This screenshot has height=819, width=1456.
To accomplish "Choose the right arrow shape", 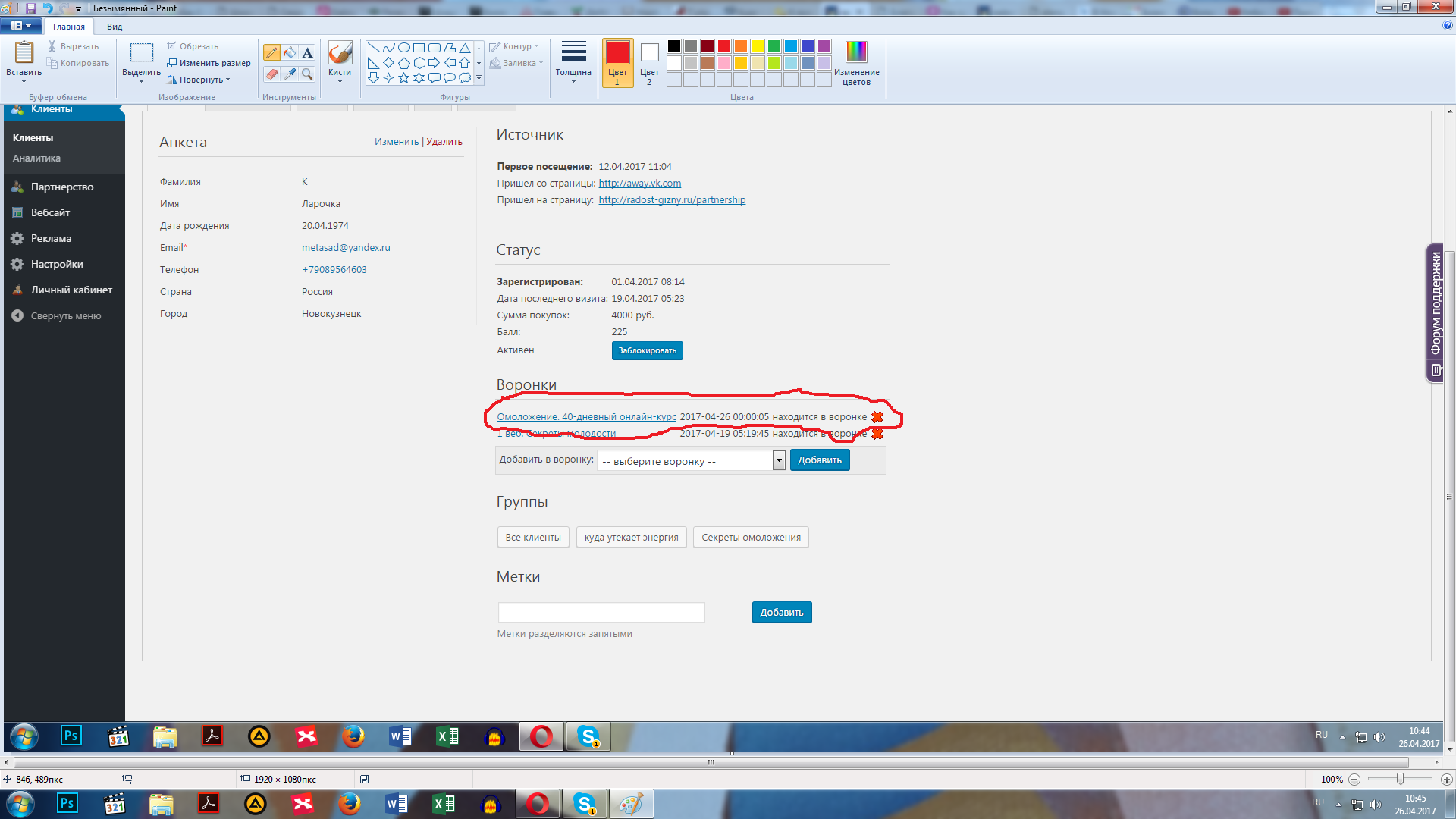I will (435, 63).
